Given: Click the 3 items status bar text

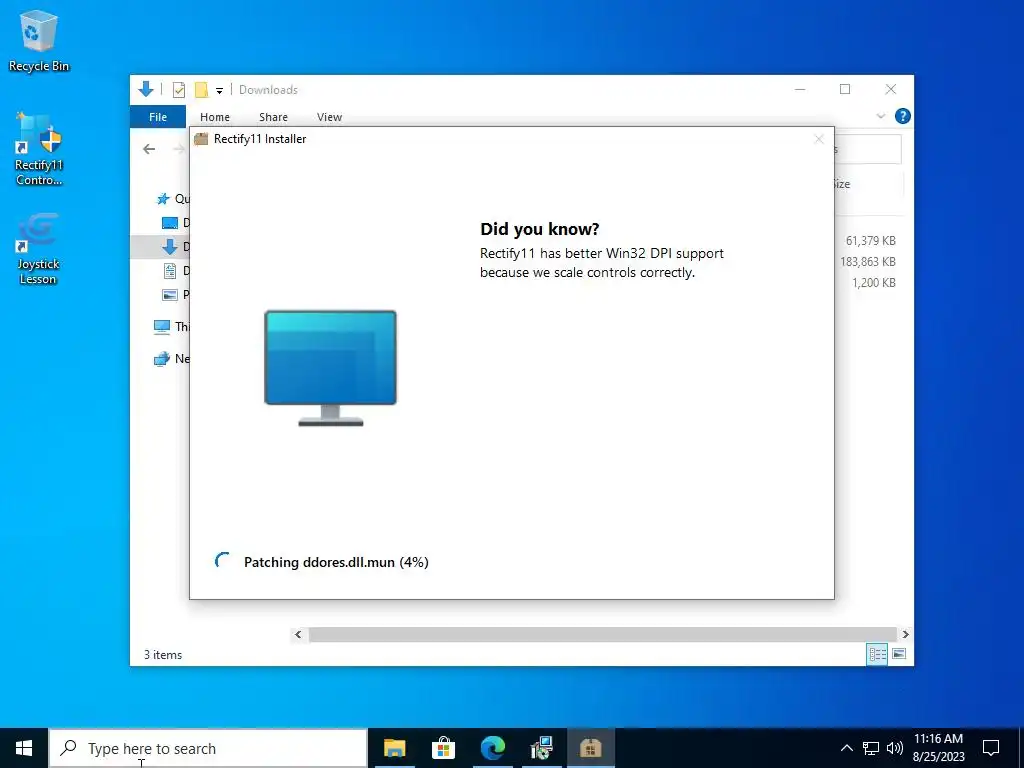Looking at the screenshot, I should 163,655.
